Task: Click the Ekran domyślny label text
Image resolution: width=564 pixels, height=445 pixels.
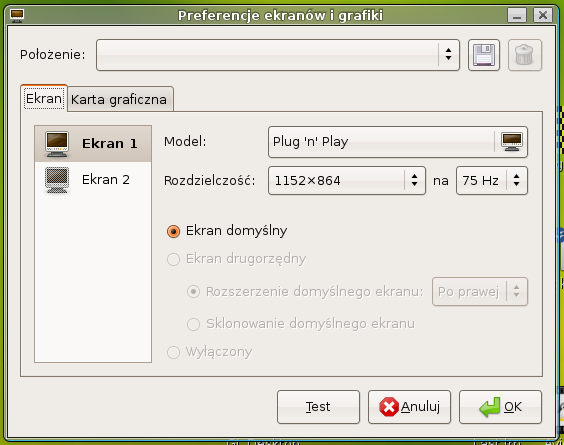Action: 236,231
